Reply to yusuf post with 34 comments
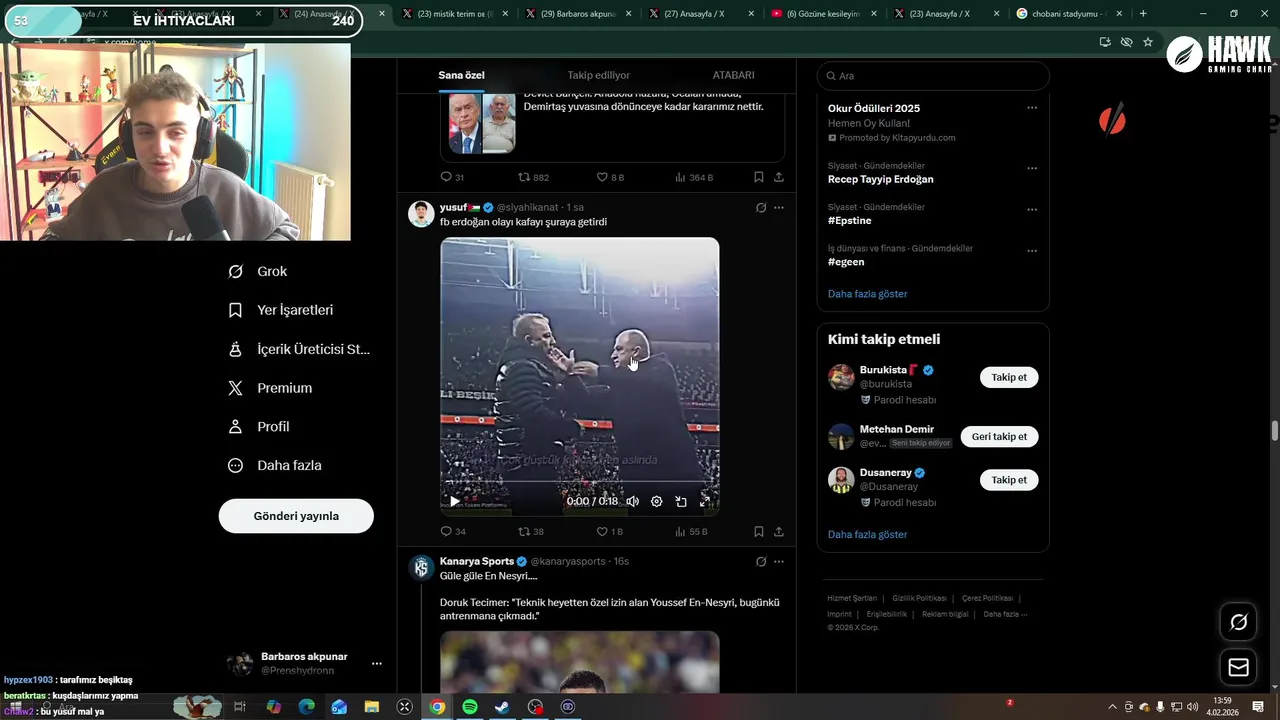 pyautogui.click(x=453, y=532)
